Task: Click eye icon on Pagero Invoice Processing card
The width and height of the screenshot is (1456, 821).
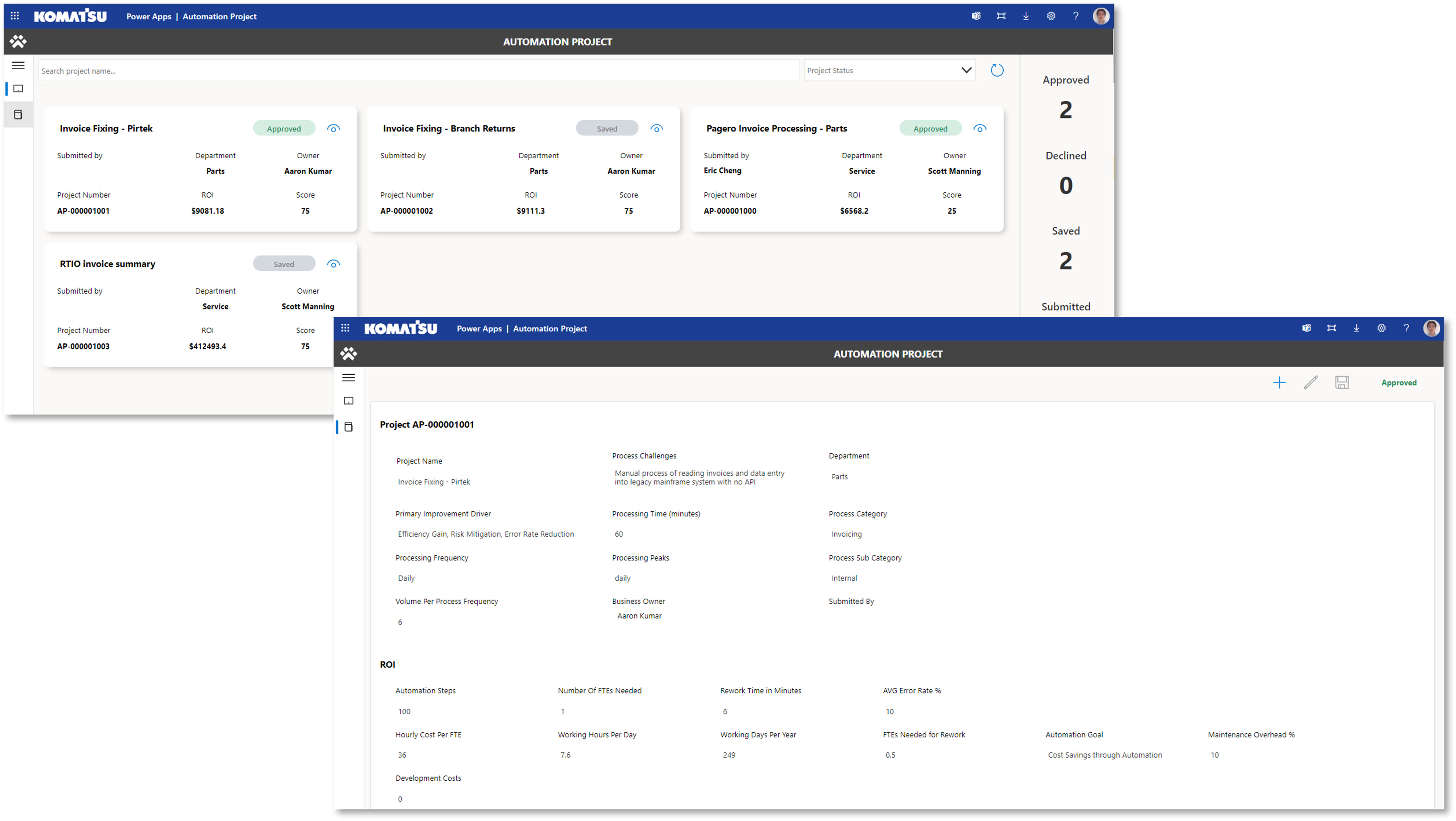Action: pyautogui.click(x=980, y=128)
